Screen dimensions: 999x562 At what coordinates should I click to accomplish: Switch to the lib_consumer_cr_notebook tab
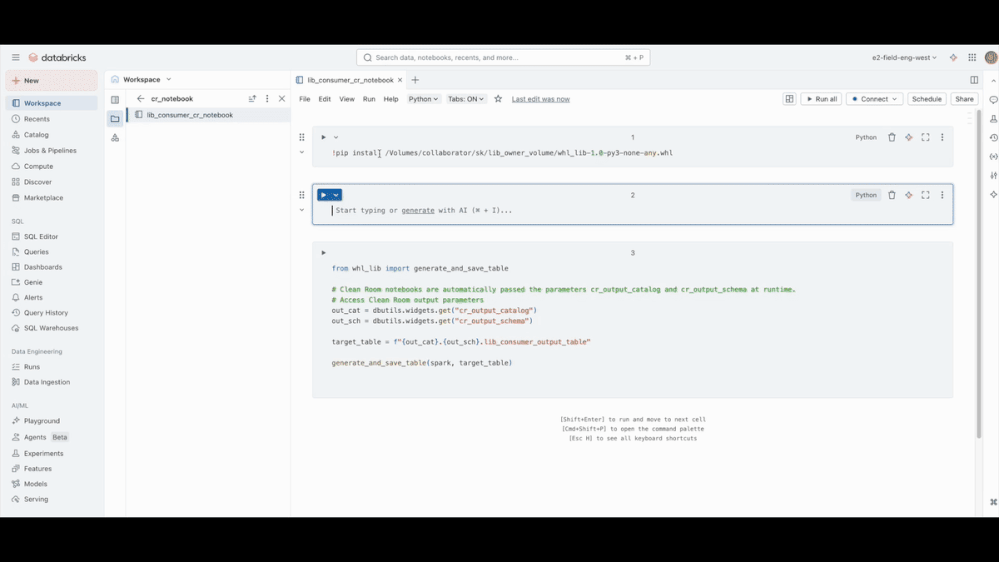coord(350,80)
